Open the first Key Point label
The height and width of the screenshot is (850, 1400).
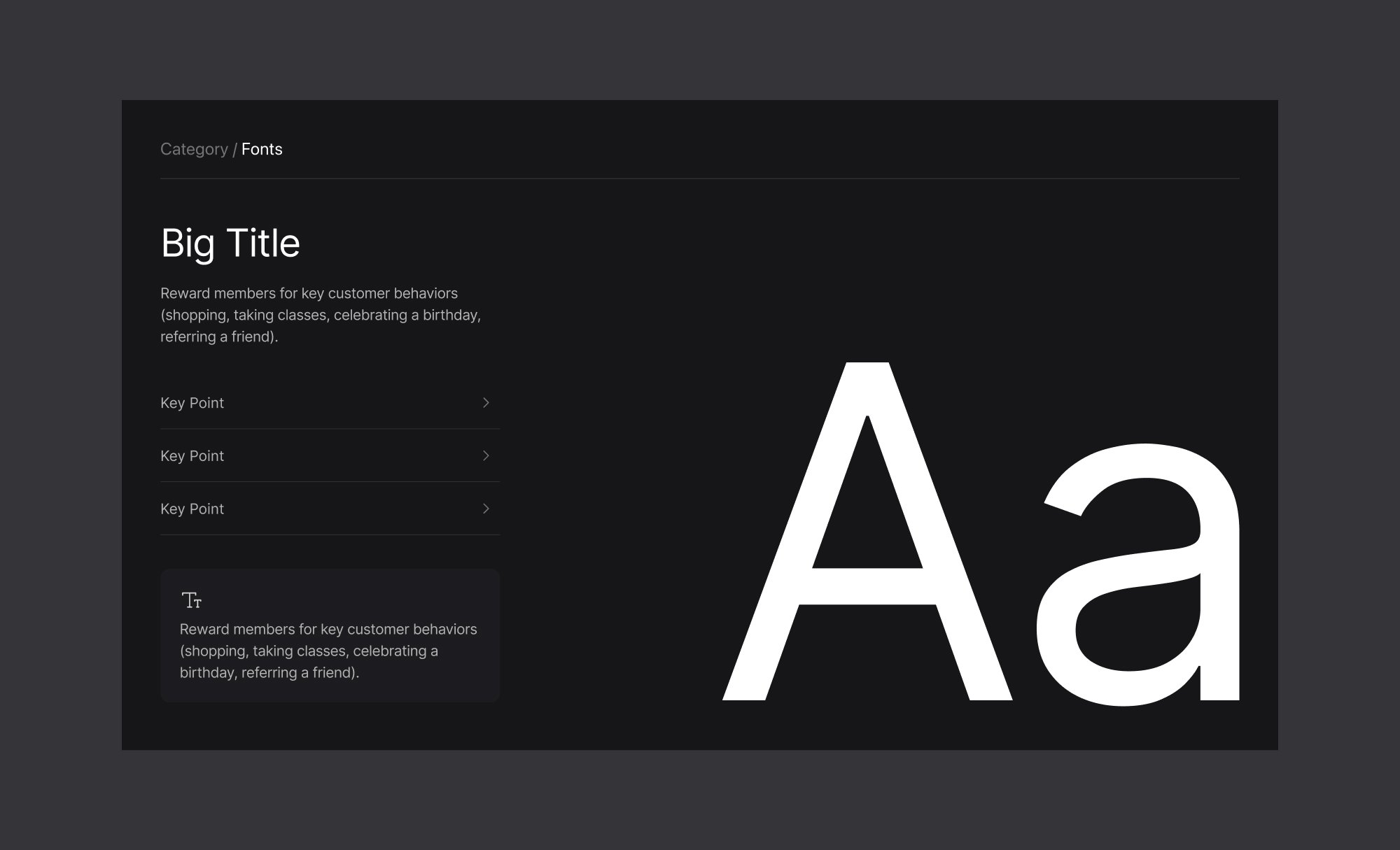(192, 403)
